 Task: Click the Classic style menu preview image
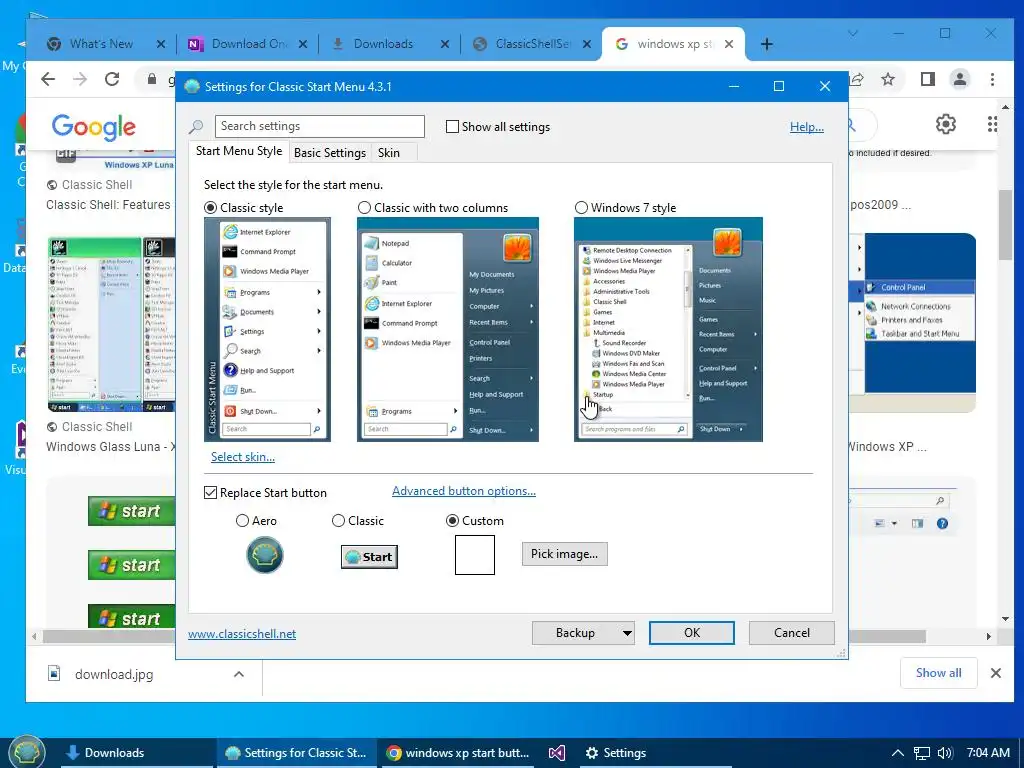coord(267,330)
